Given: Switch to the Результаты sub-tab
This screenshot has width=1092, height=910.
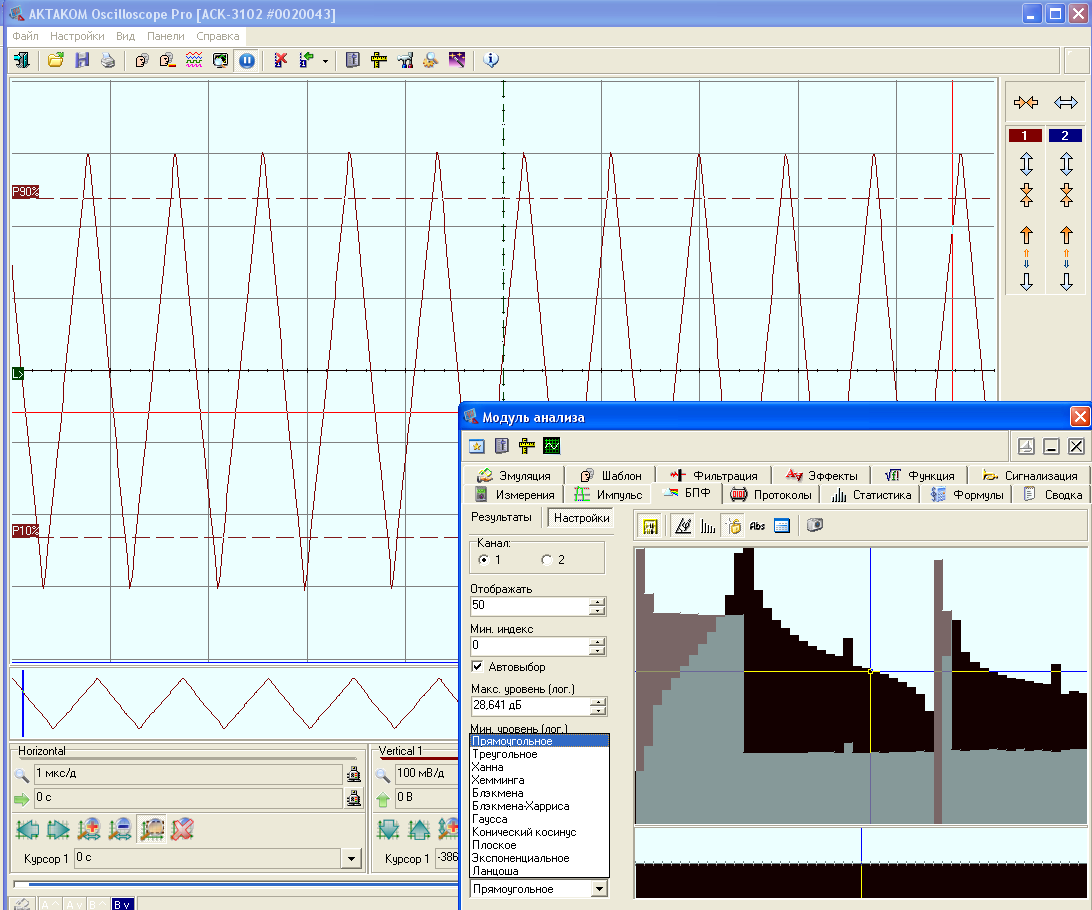Looking at the screenshot, I should tap(502, 518).
